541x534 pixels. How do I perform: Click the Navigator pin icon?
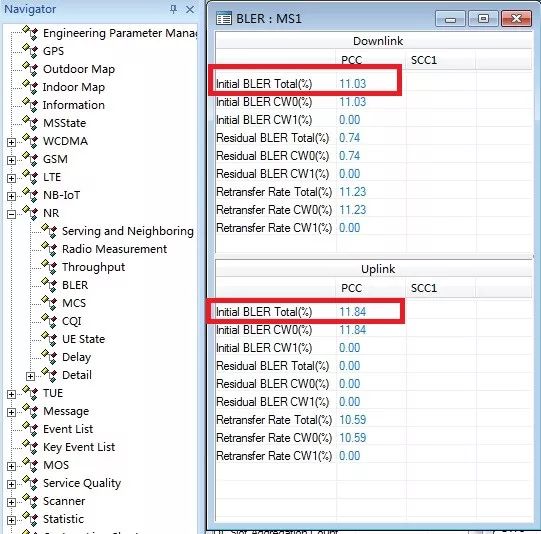click(x=173, y=9)
